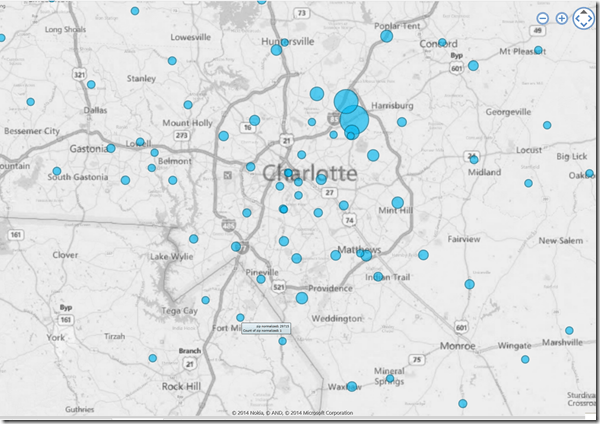Select the bubble next to Waxhaw
This screenshot has height=424, width=600.
(x=352, y=385)
